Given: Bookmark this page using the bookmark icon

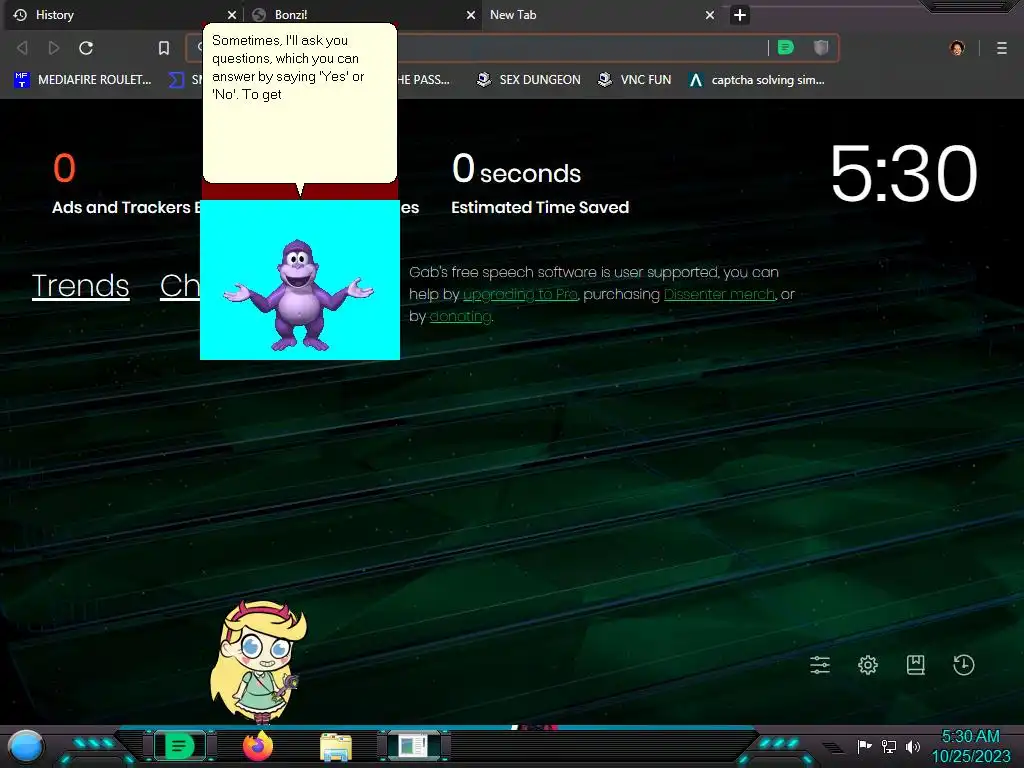Looking at the screenshot, I should pos(164,48).
